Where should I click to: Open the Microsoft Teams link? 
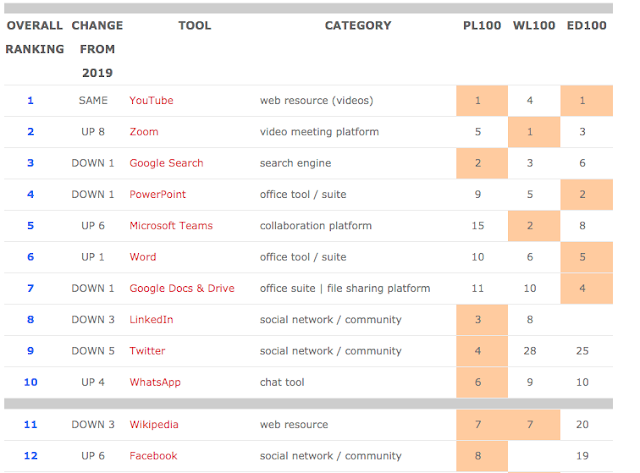171,225
